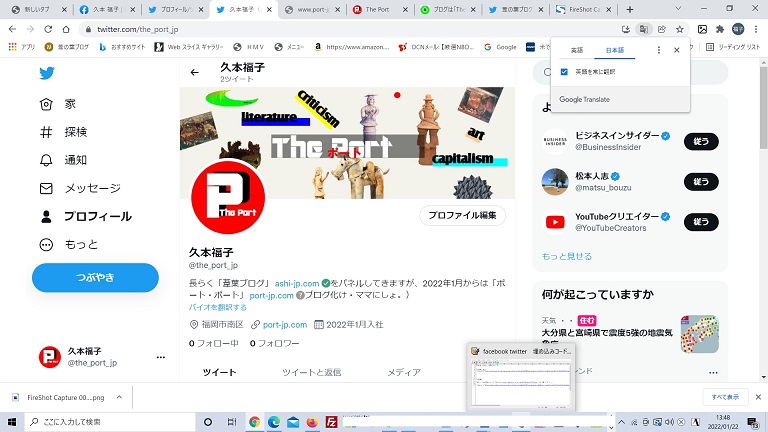The height and width of the screenshot is (432, 768).
Task: Open new browser tab with plus button
Action: pos(630,9)
